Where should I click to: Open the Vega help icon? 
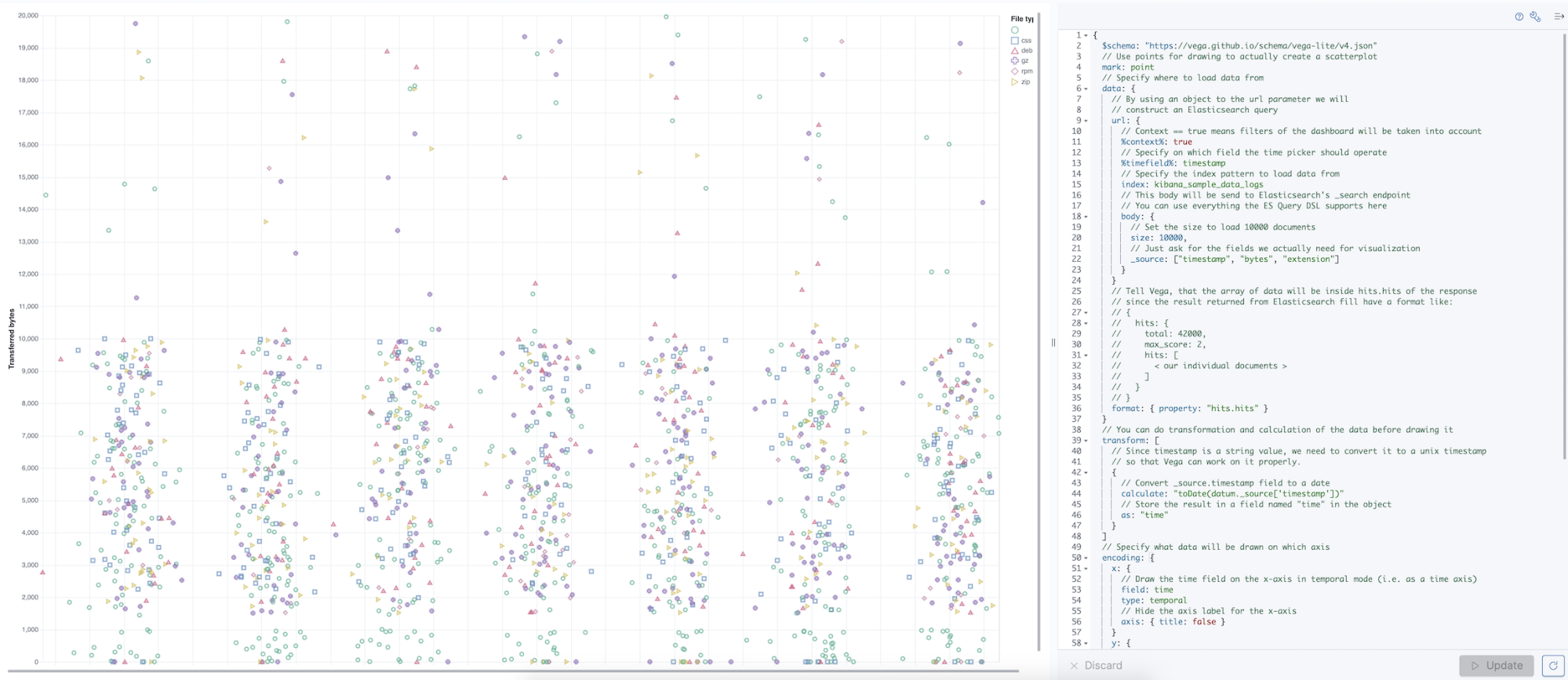pyautogui.click(x=1519, y=16)
